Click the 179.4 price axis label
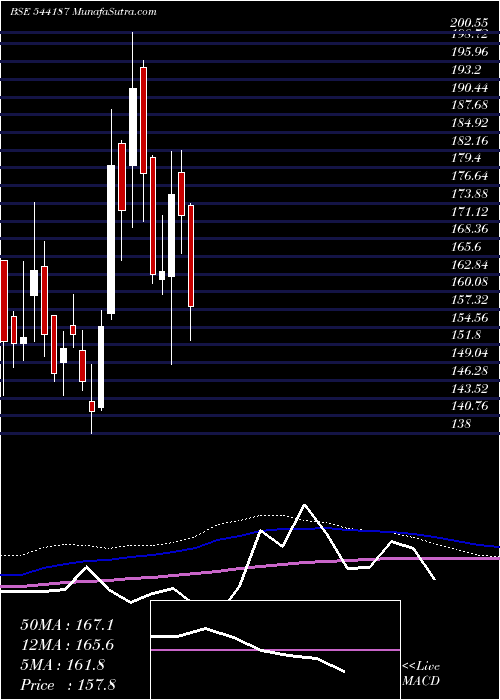This screenshot has width=500, height=700. point(466,158)
